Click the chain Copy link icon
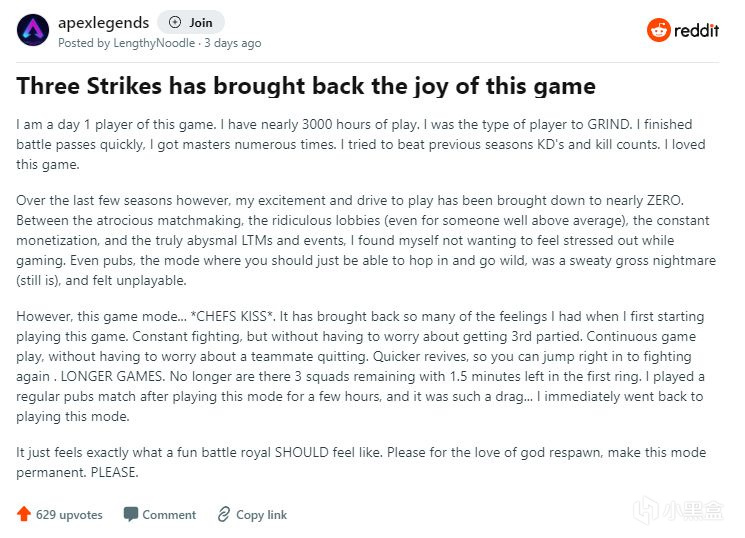 click(224, 514)
